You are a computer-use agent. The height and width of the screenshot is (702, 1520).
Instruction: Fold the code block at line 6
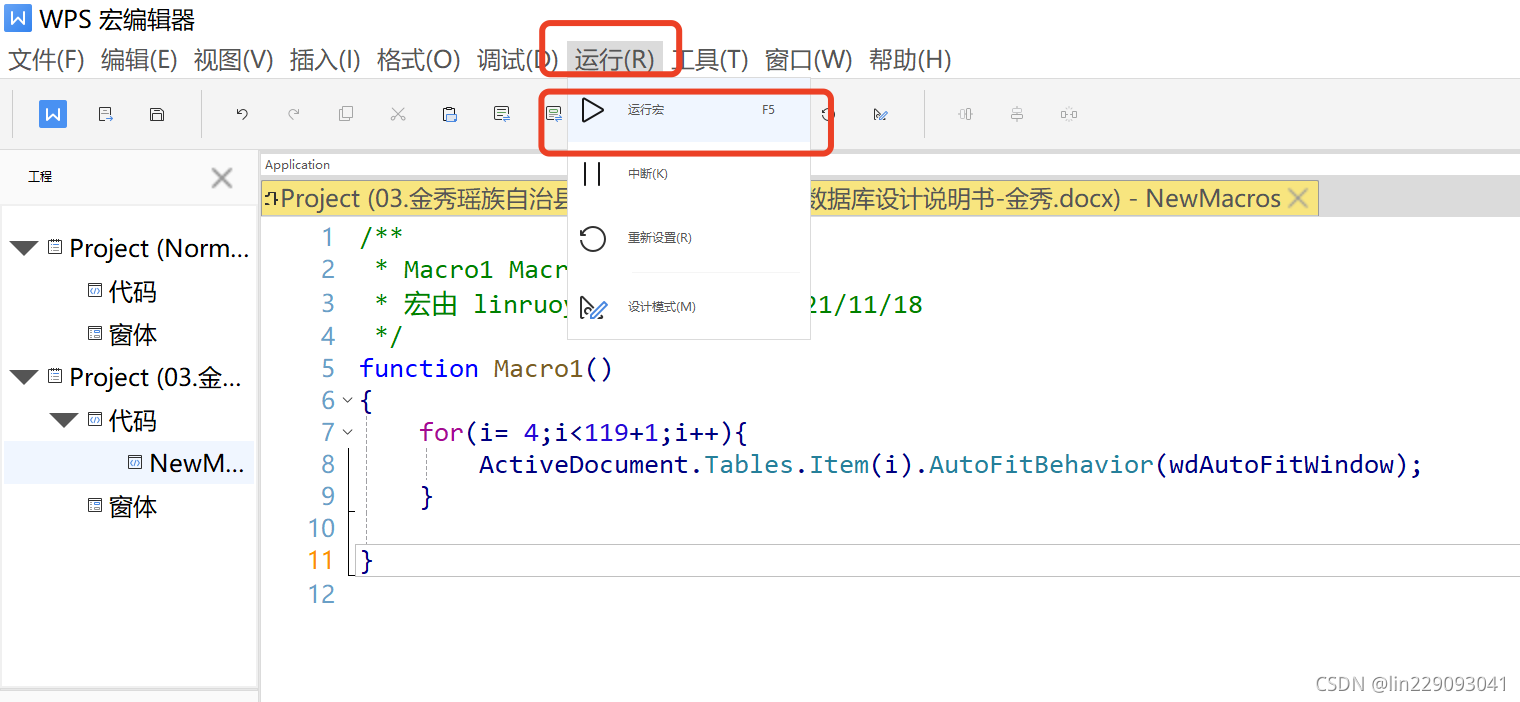pyautogui.click(x=347, y=400)
